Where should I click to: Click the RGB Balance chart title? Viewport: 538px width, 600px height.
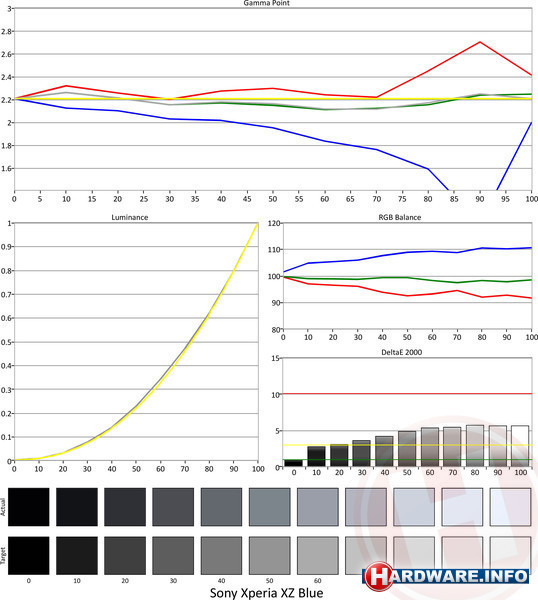[400, 217]
